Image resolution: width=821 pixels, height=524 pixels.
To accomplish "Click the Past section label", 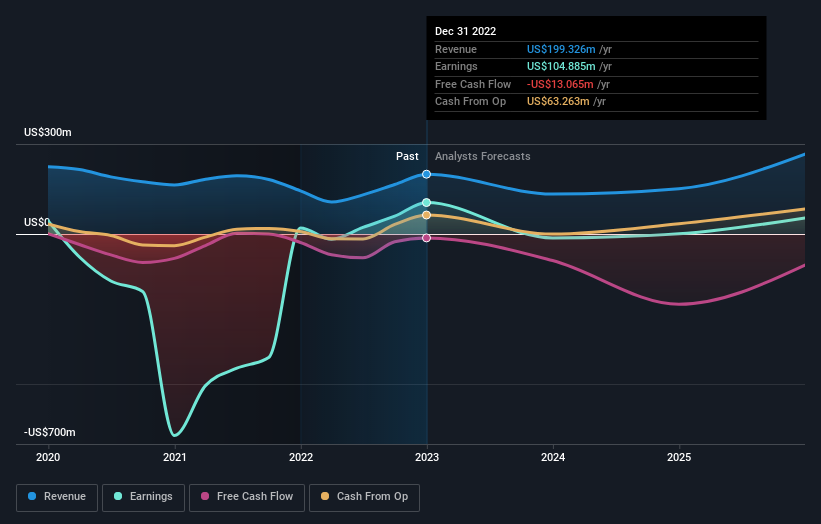I will pos(407,157).
